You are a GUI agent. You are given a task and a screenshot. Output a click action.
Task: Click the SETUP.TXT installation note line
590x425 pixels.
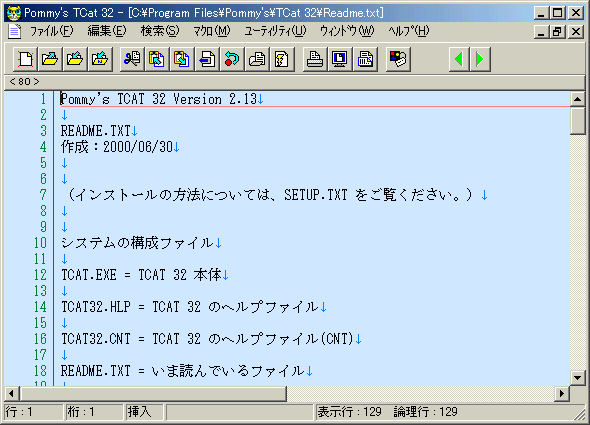[270, 195]
